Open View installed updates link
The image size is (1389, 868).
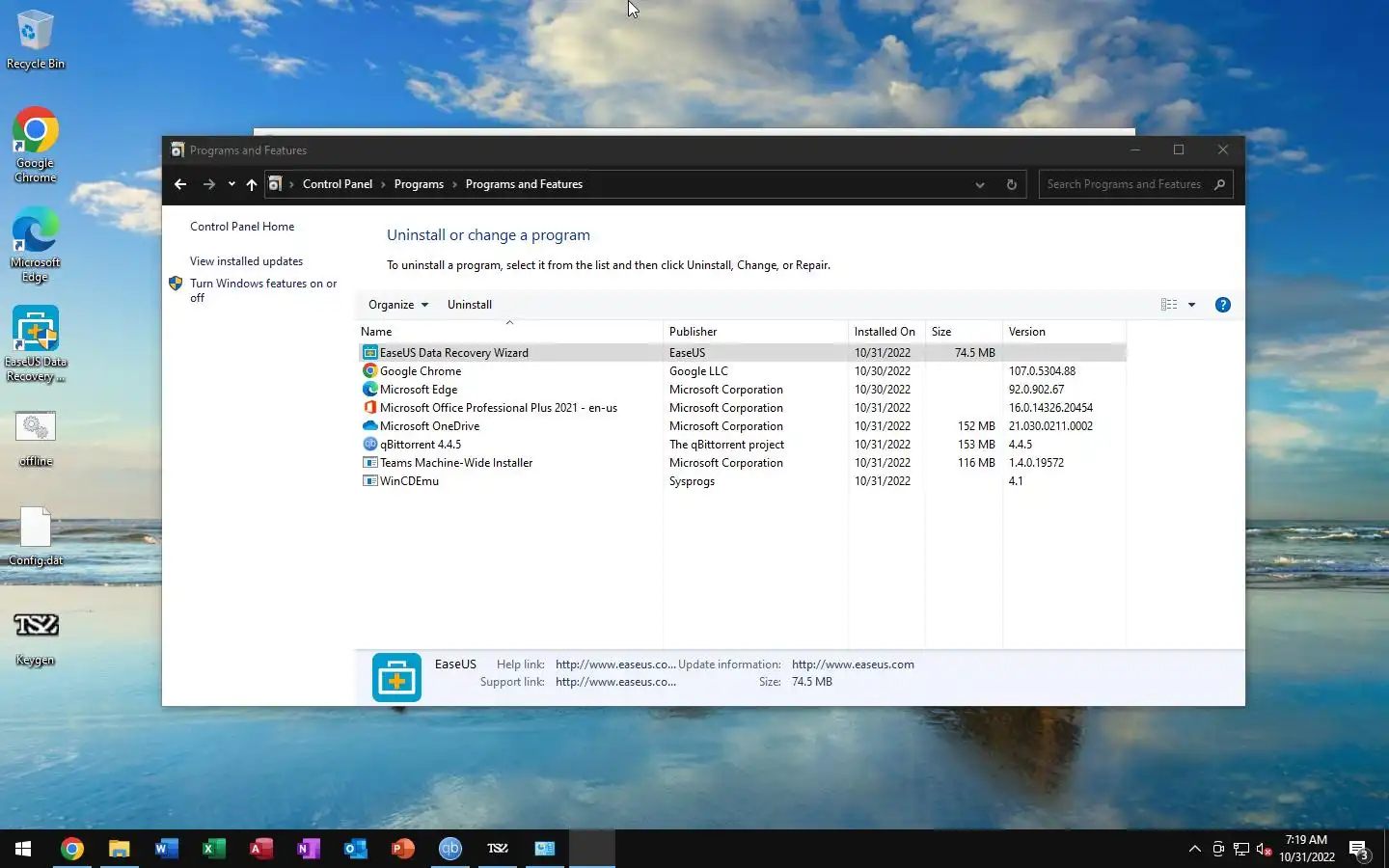tap(246, 261)
